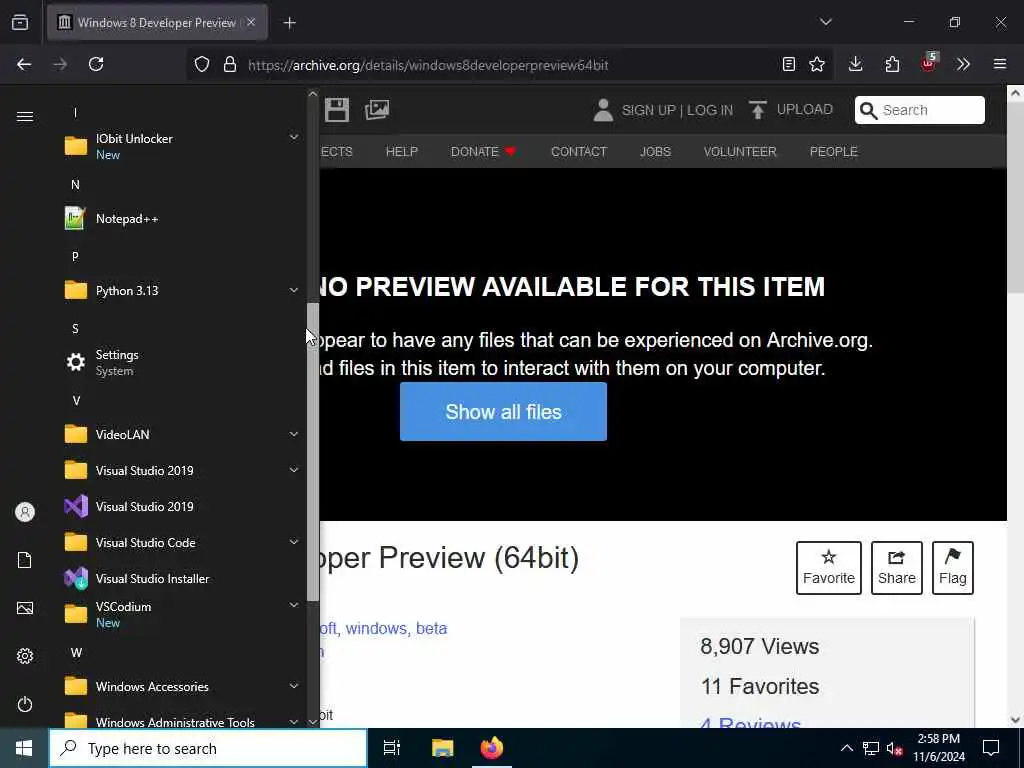Open a new browser tab

[x=290, y=23]
